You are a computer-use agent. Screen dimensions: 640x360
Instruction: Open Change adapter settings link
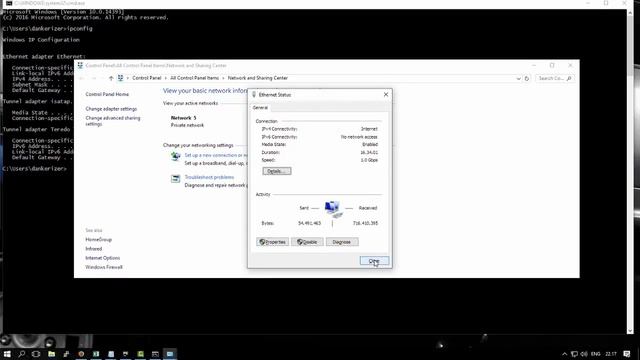pyautogui.click(x=111, y=109)
